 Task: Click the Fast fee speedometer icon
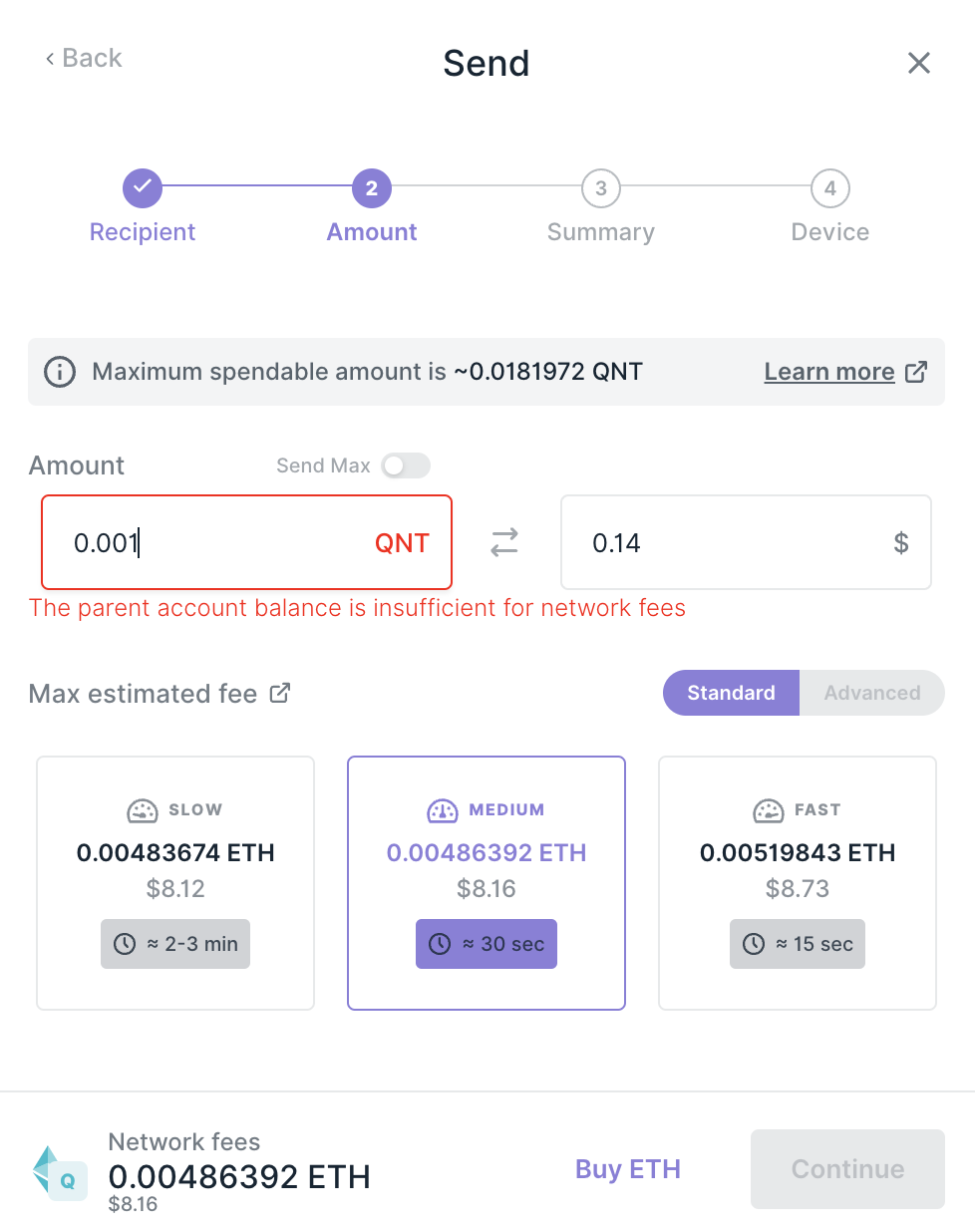[769, 810]
